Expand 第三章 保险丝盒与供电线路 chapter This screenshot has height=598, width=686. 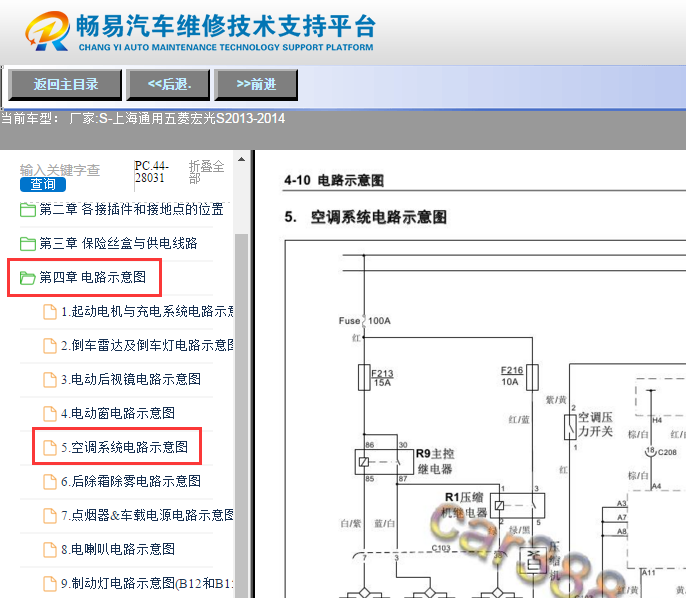click(118, 243)
